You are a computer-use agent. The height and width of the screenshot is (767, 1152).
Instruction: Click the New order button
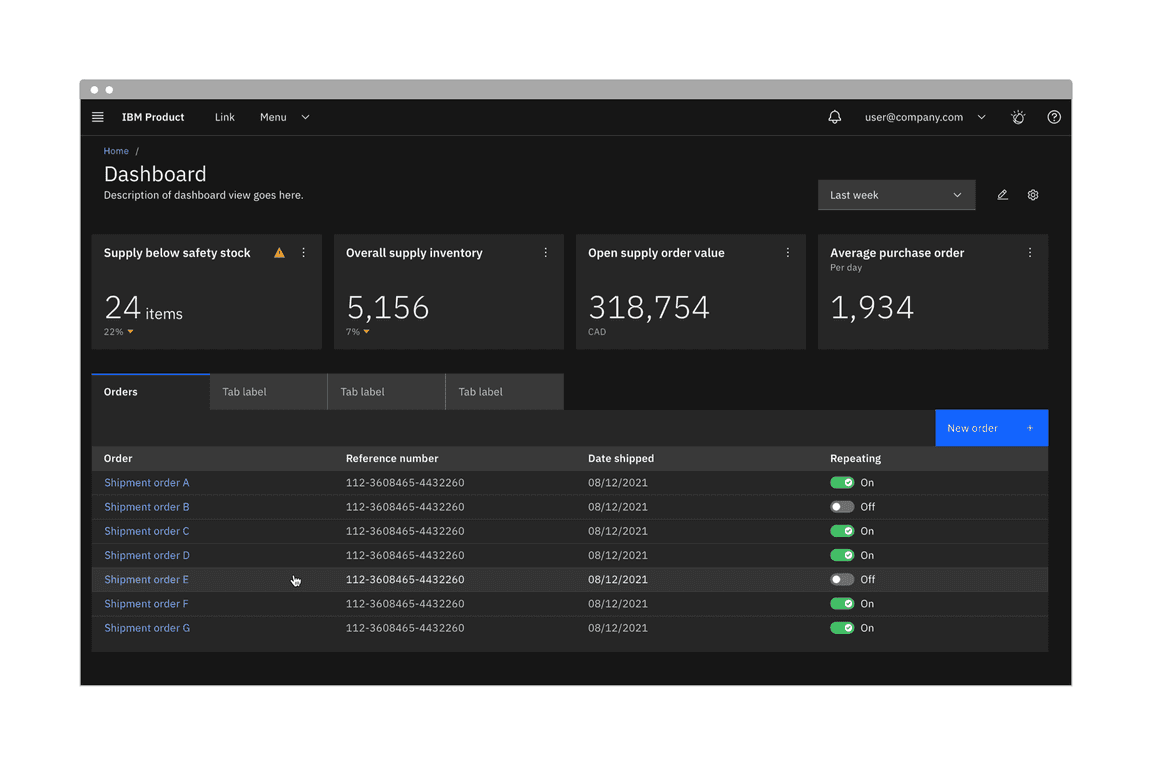click(x=991, y=427)
